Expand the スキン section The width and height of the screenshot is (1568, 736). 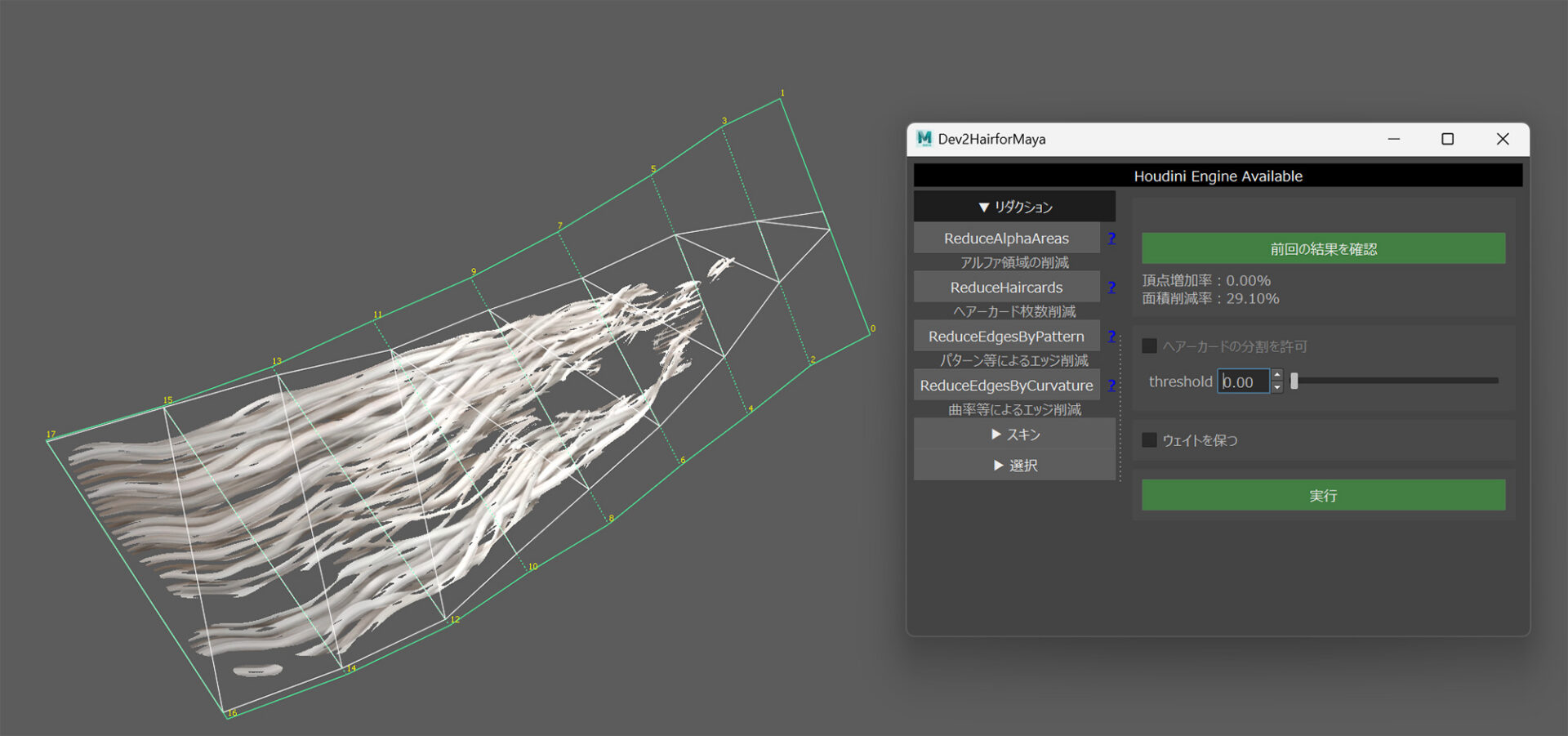coord(1014,435)
